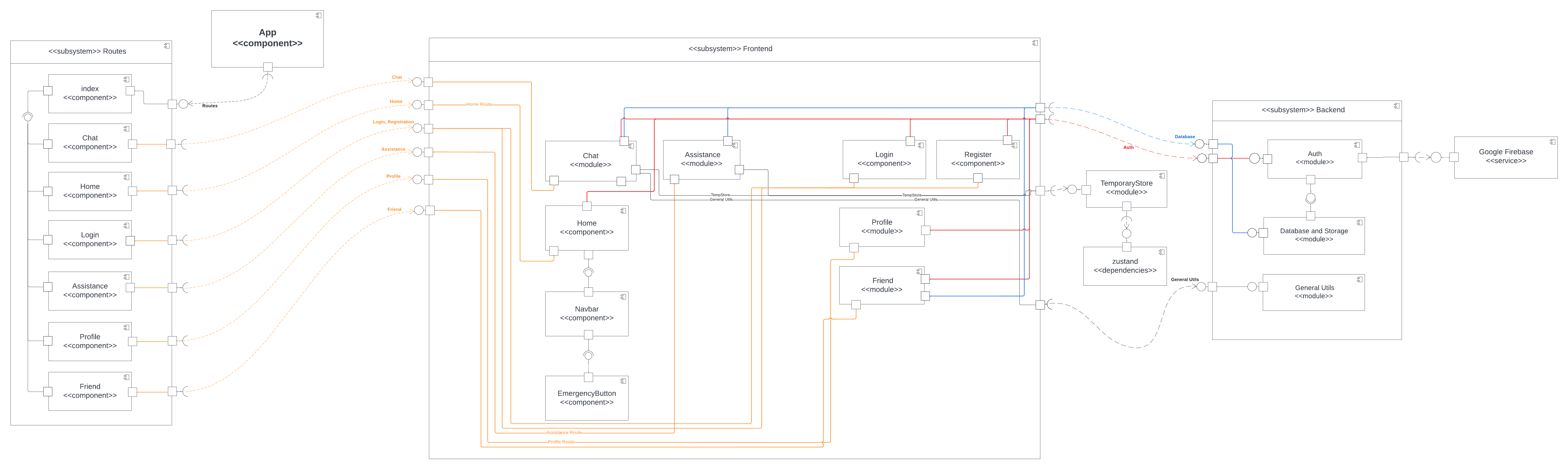
Task: Select the 'Google Firebase <<service>>' label
Action: coord(1506,157)
